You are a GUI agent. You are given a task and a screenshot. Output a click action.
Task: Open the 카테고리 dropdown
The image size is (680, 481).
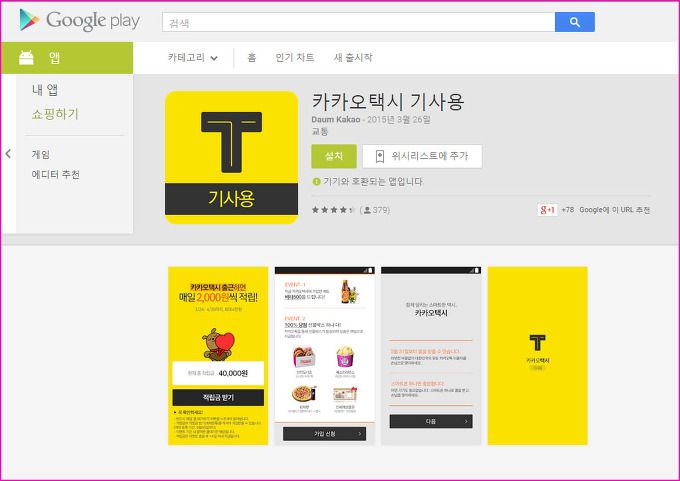193,58
